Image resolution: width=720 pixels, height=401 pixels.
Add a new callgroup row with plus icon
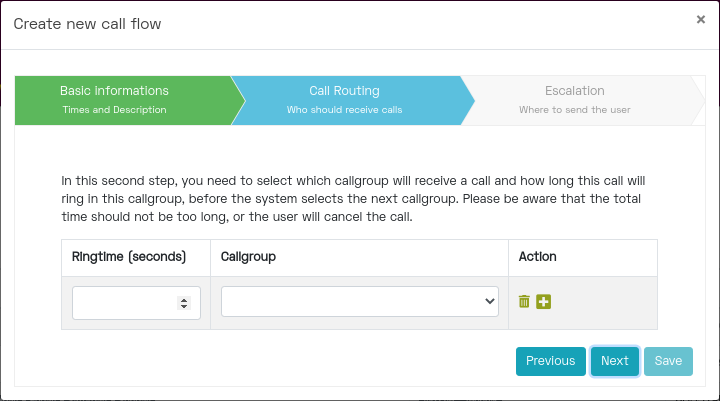tap(544, 302)
